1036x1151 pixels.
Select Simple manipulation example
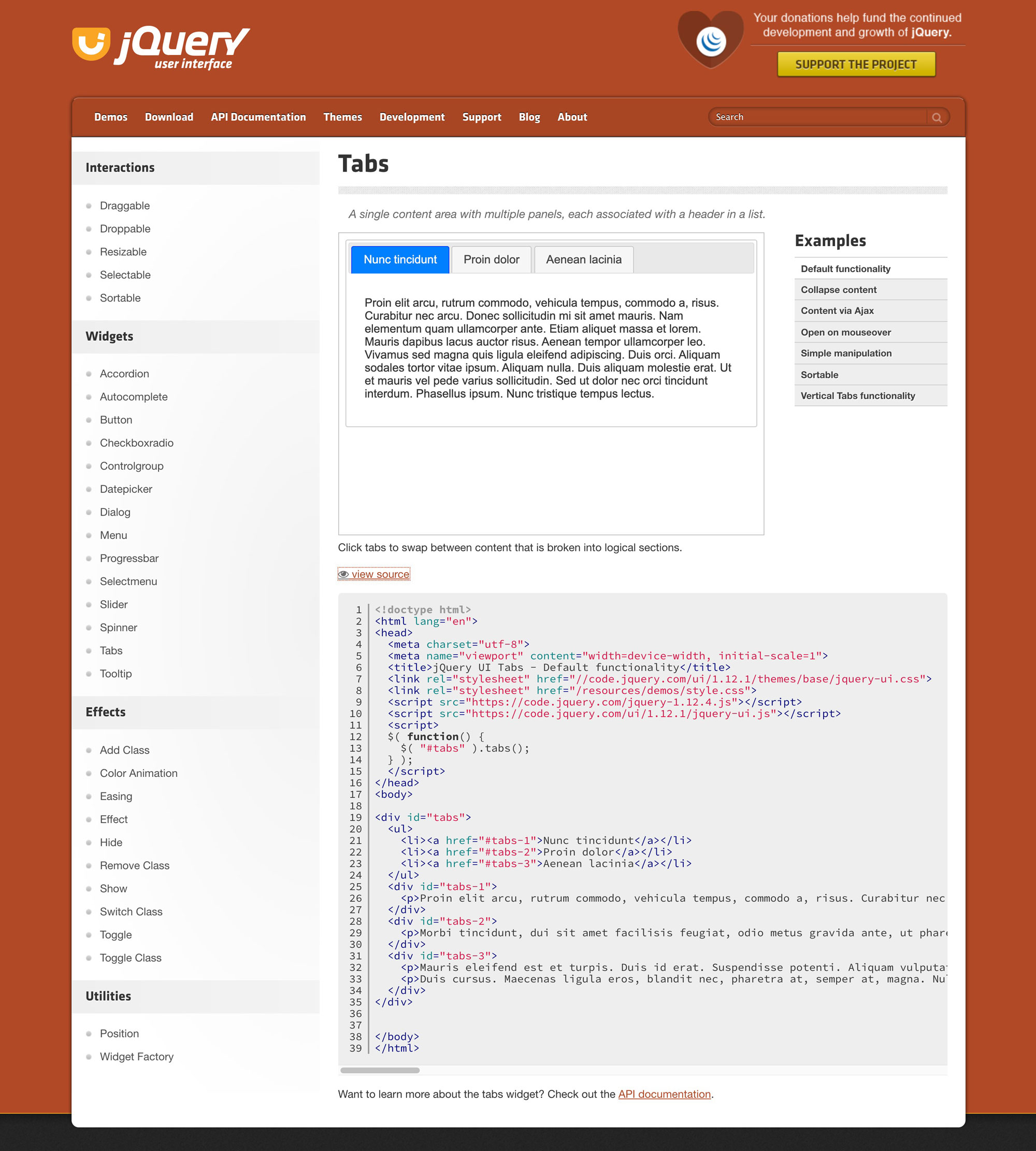tap(870, 353)
